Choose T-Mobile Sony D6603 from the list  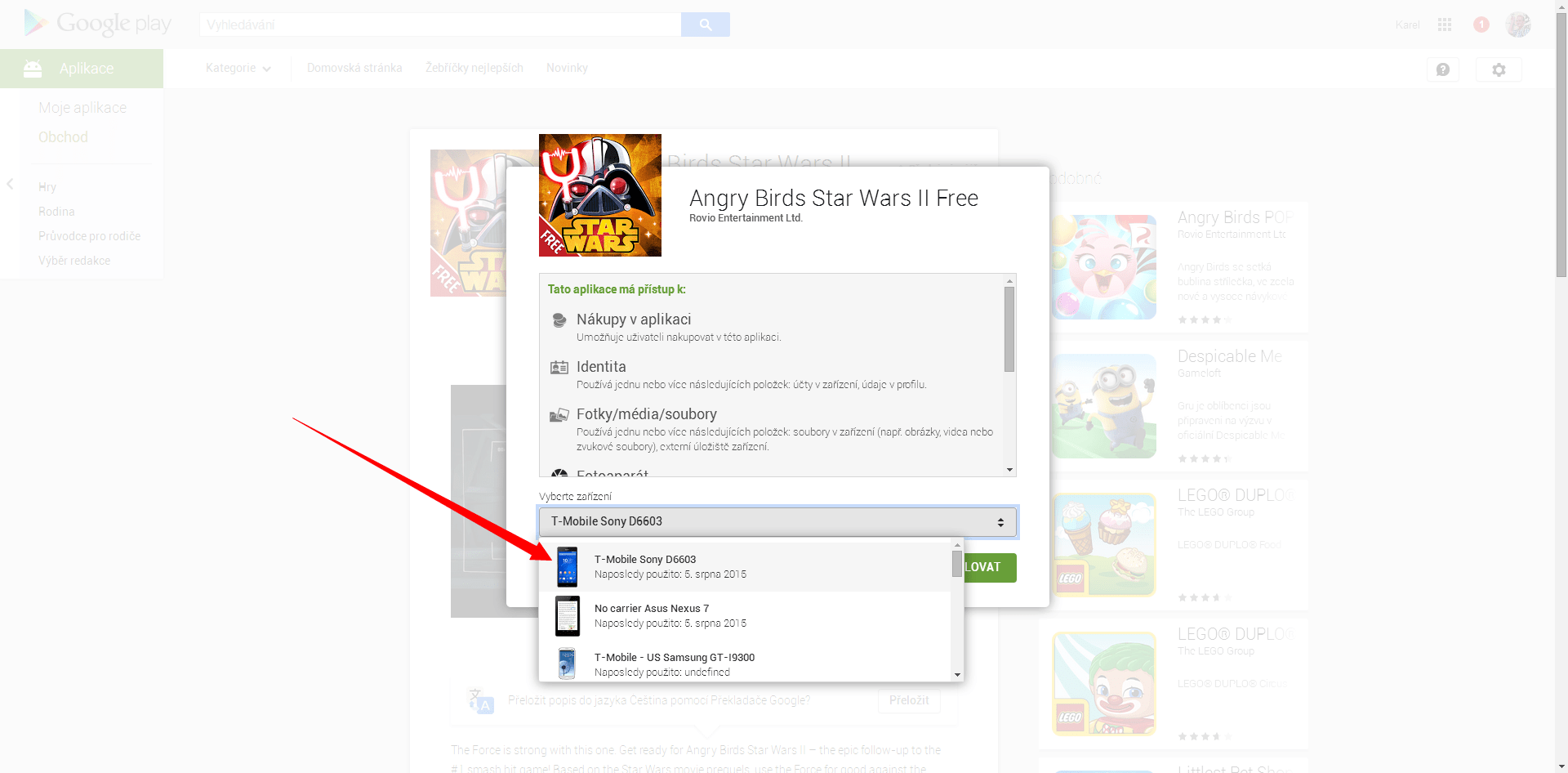pos(745,567)
